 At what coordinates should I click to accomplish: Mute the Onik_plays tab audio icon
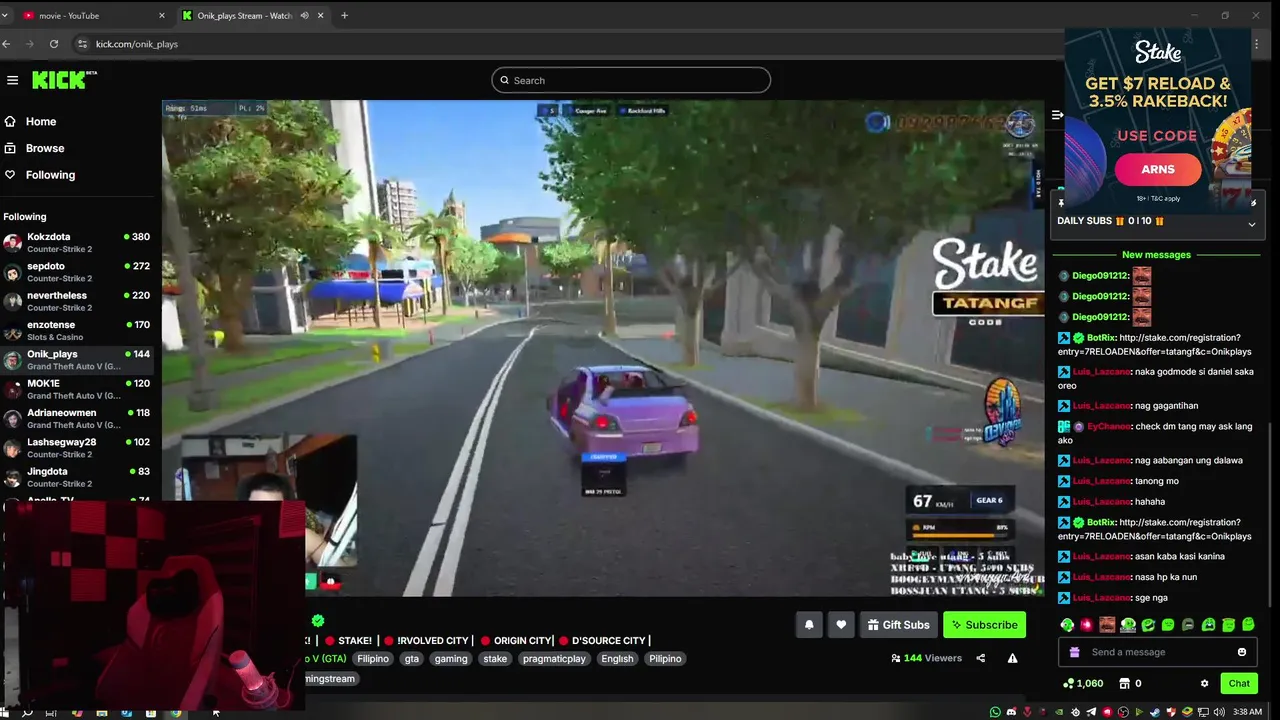click(305, 15)
